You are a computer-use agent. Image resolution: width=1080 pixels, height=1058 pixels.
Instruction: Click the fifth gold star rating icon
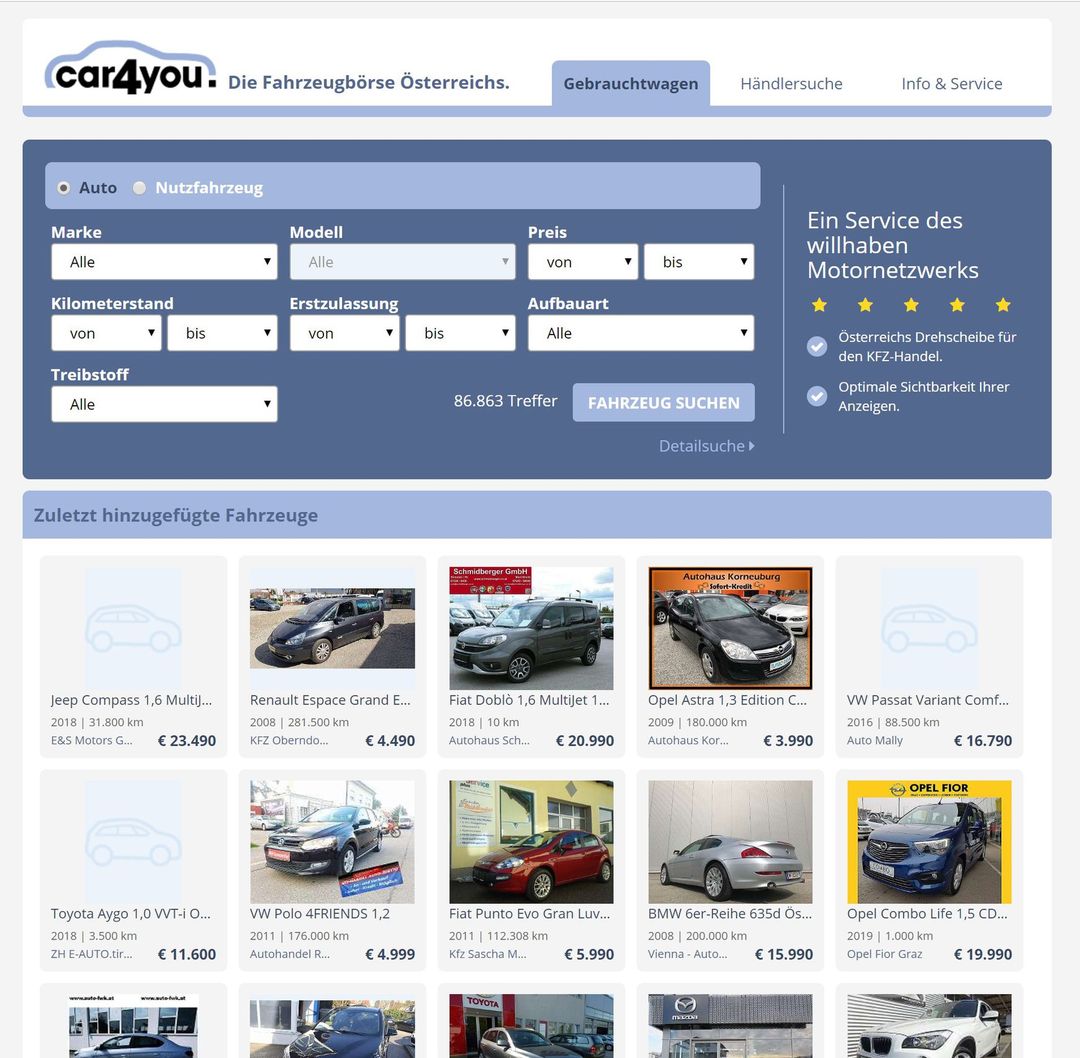[1003, 305]
